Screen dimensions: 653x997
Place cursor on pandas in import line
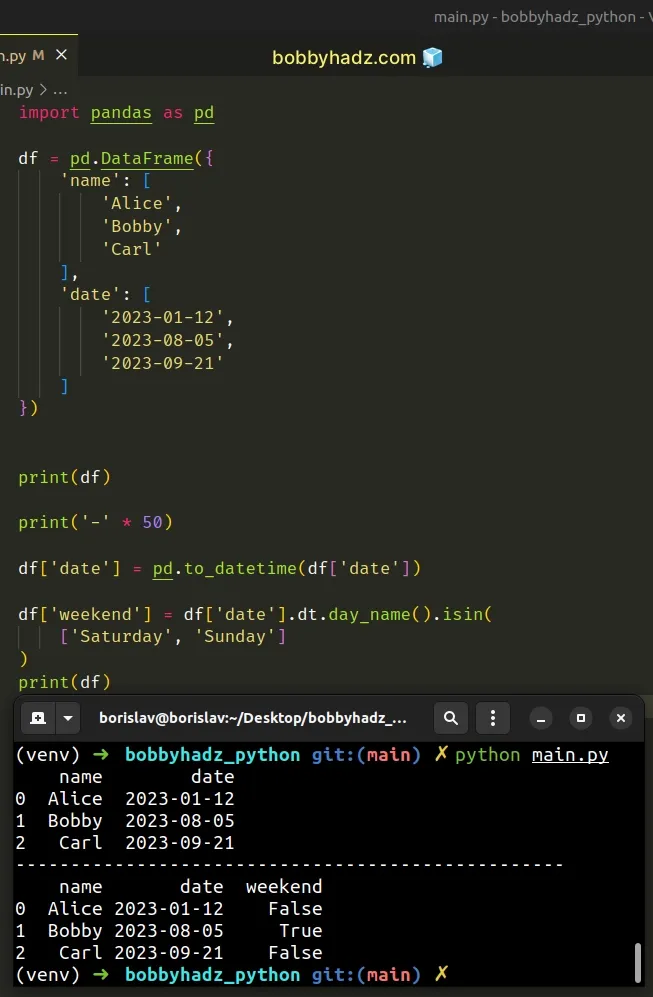click(x=121, y=113)
